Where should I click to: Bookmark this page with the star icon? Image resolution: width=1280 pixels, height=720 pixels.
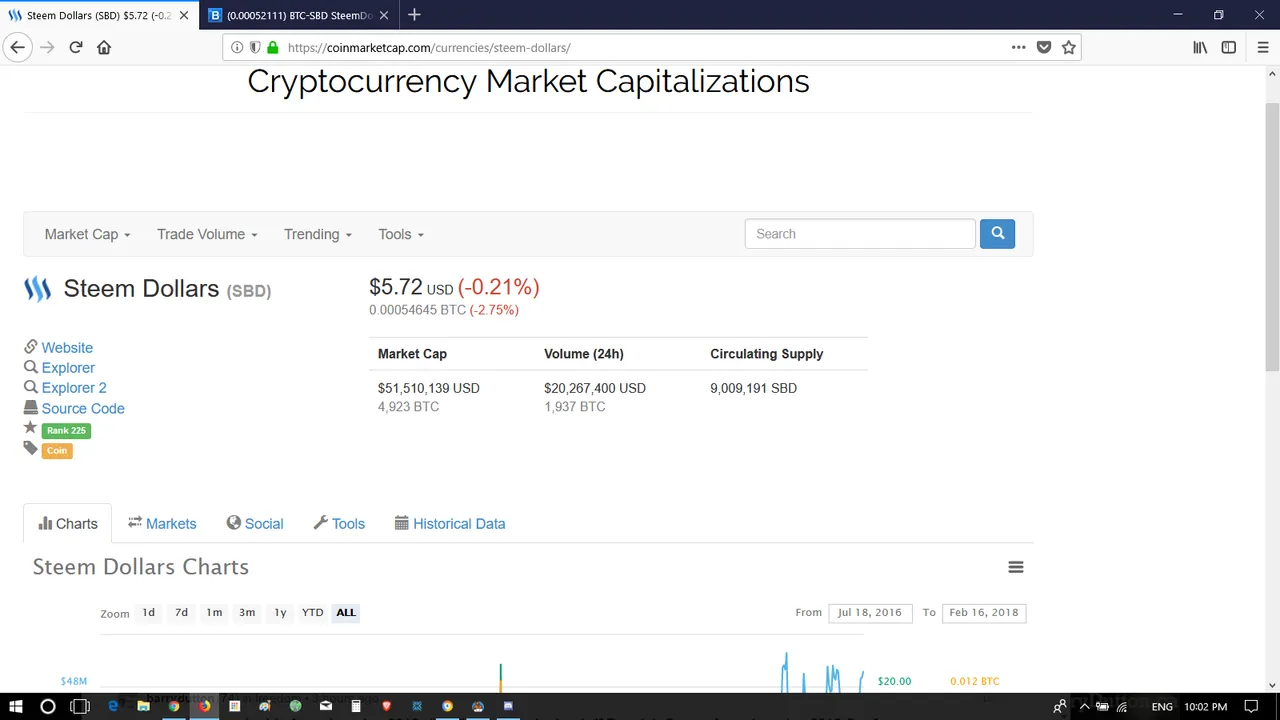(1068, 47)
